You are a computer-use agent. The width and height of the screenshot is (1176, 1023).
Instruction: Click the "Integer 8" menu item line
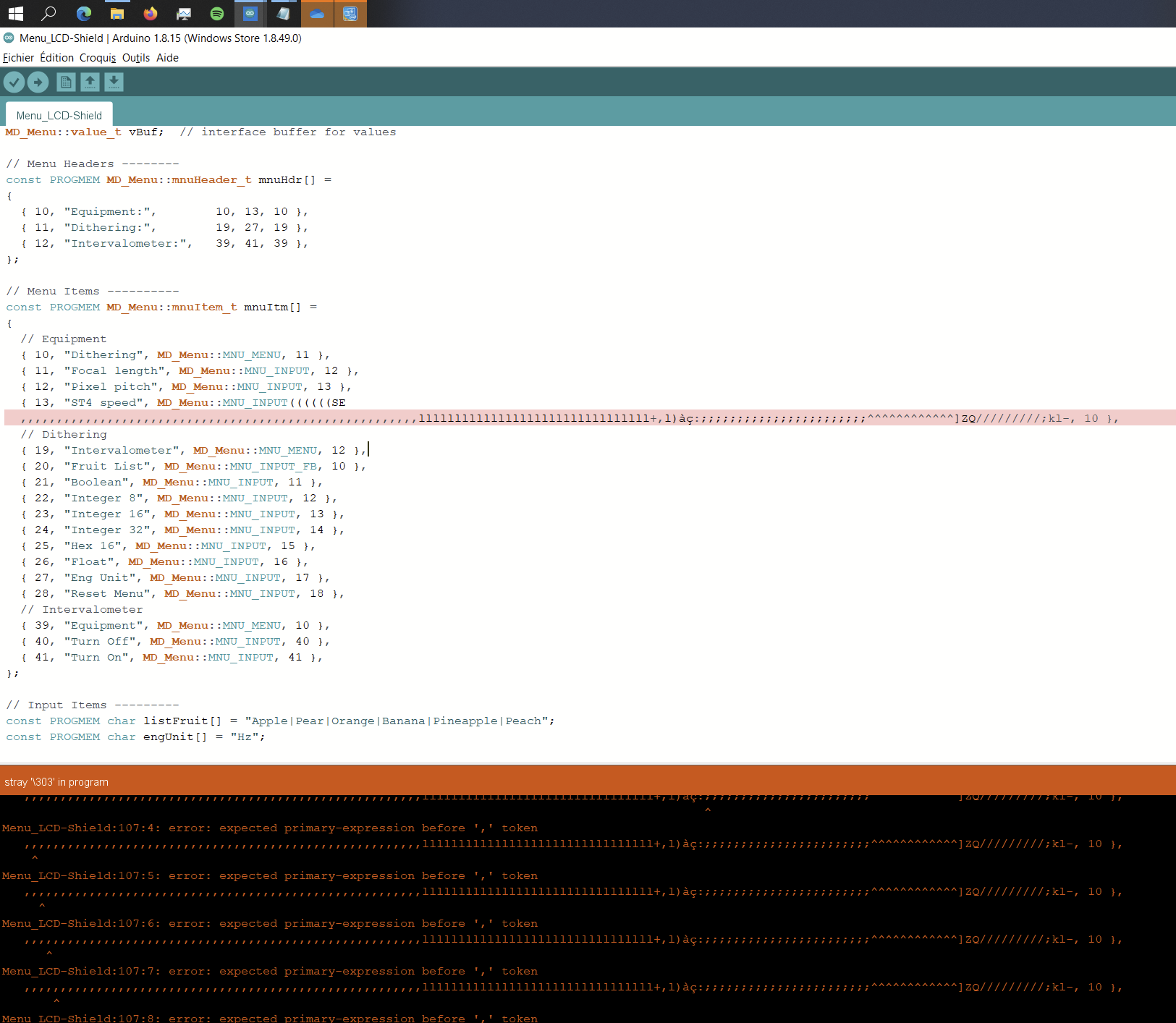(x=179, y=498)
